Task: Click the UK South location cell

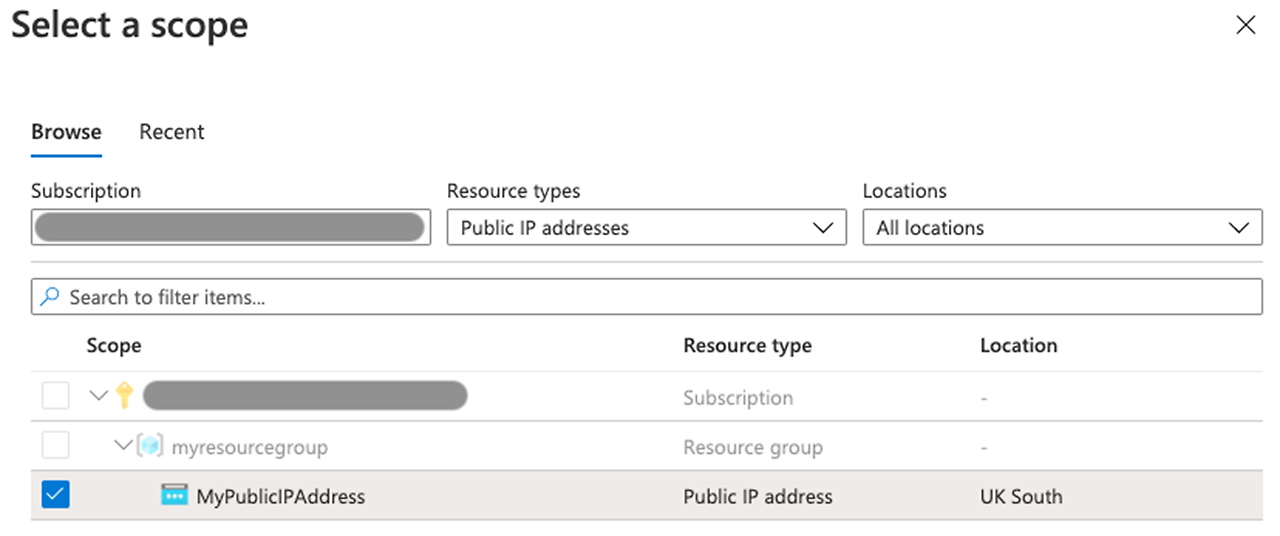Action: [x=1021, y=496]
